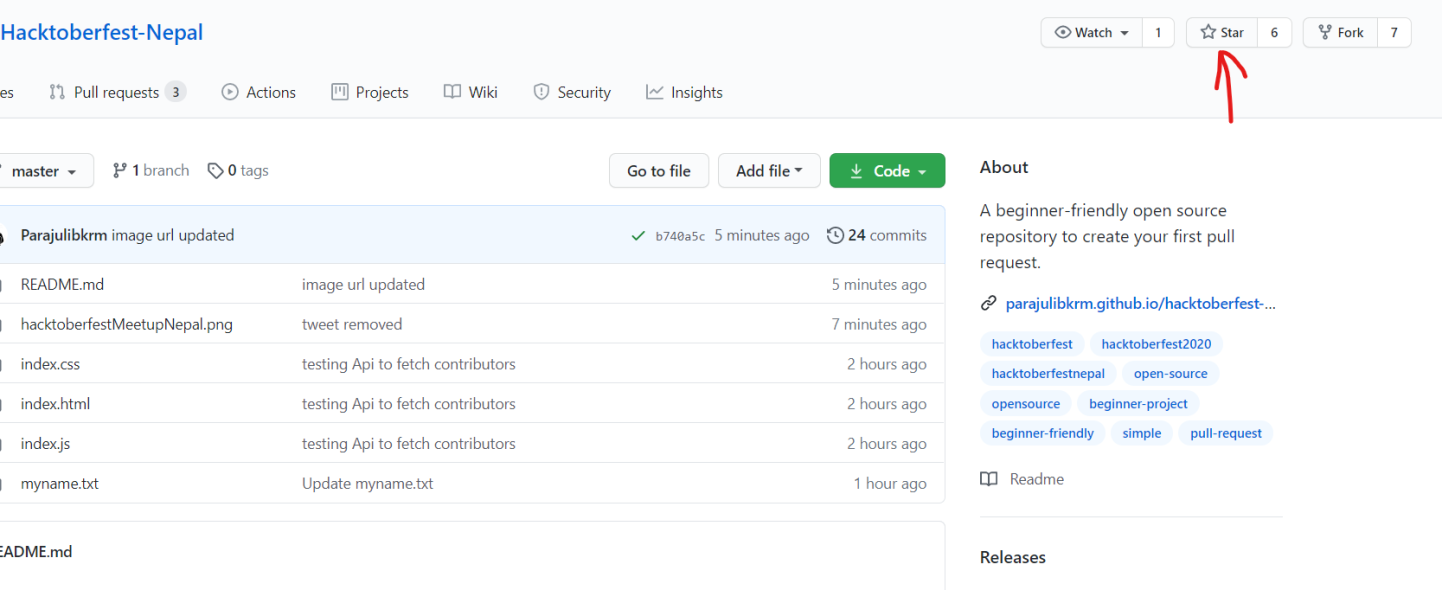View the 6 stargazers count
Image resolution: width=1442 pixels, height=590 pixels.
1274,33
